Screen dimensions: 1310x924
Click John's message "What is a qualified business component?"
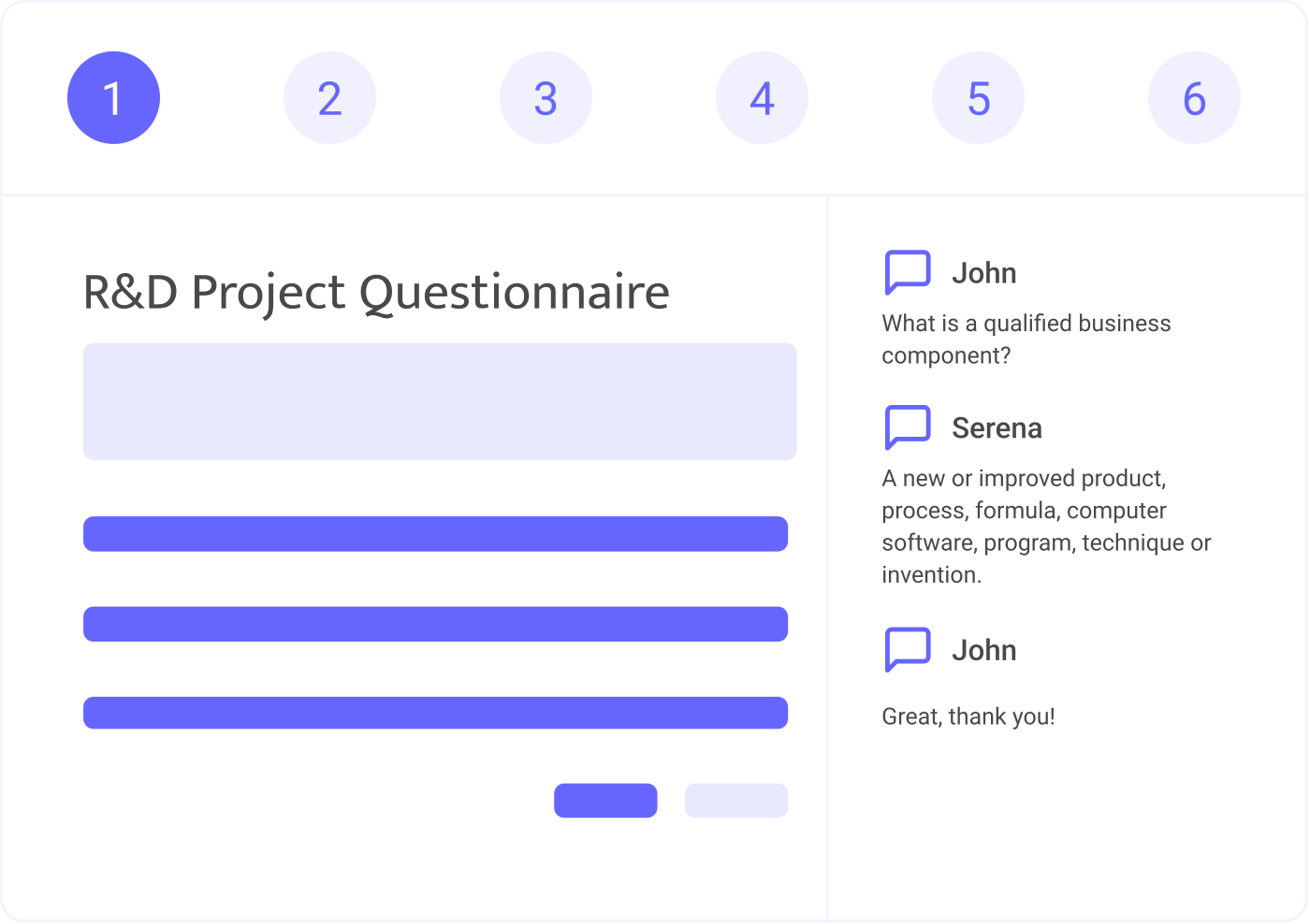point(1026,339)
